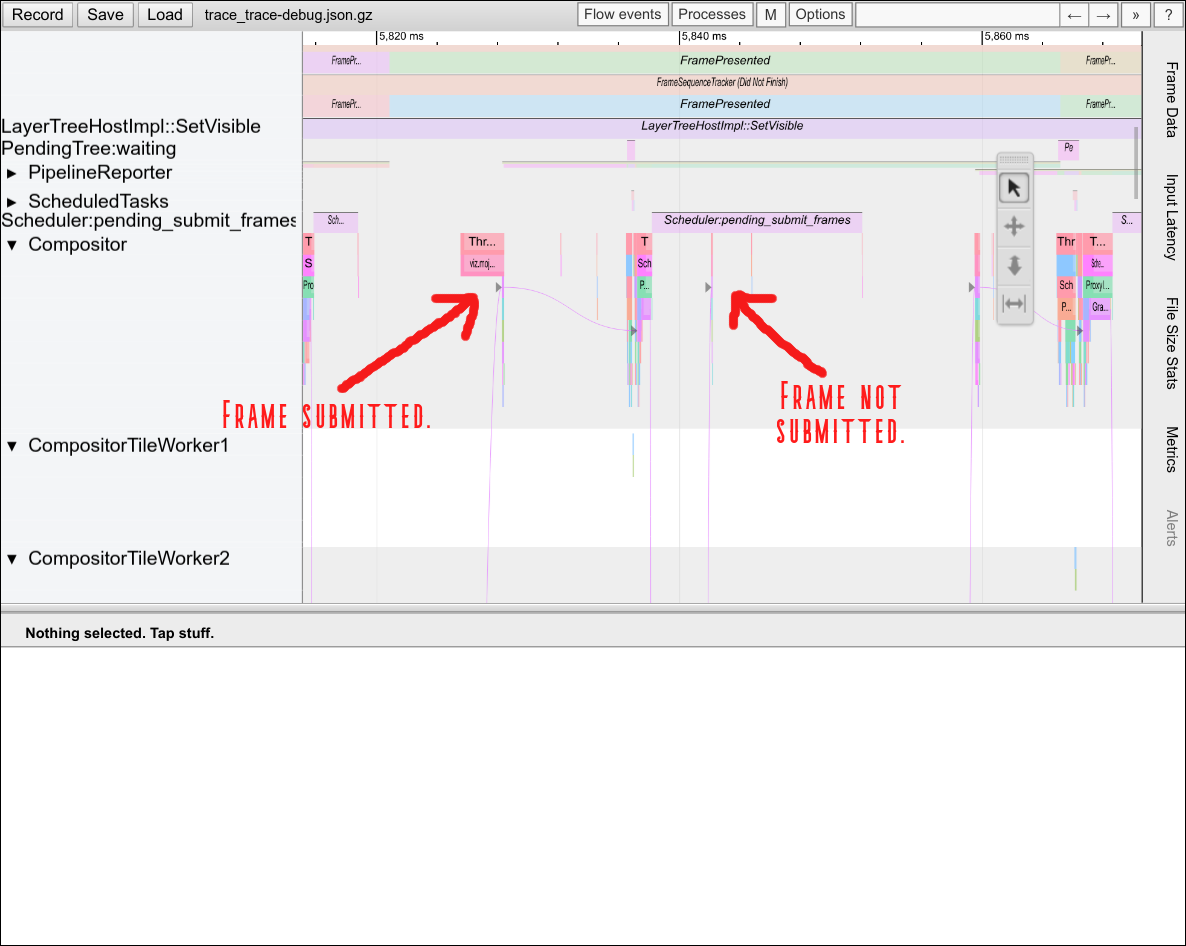Open help with the question mark button

coord(1167,15)
